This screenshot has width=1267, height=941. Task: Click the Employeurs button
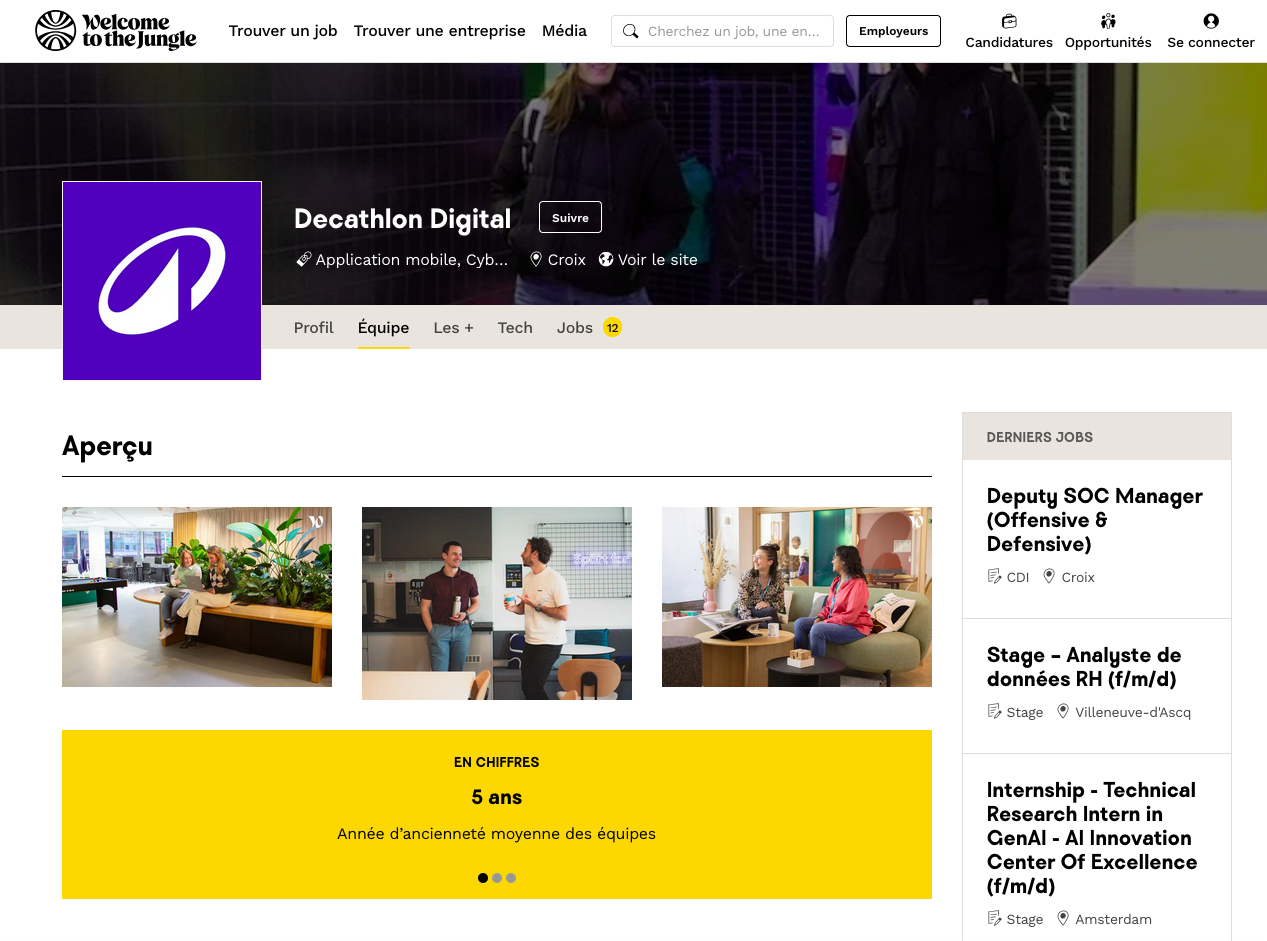893,31
